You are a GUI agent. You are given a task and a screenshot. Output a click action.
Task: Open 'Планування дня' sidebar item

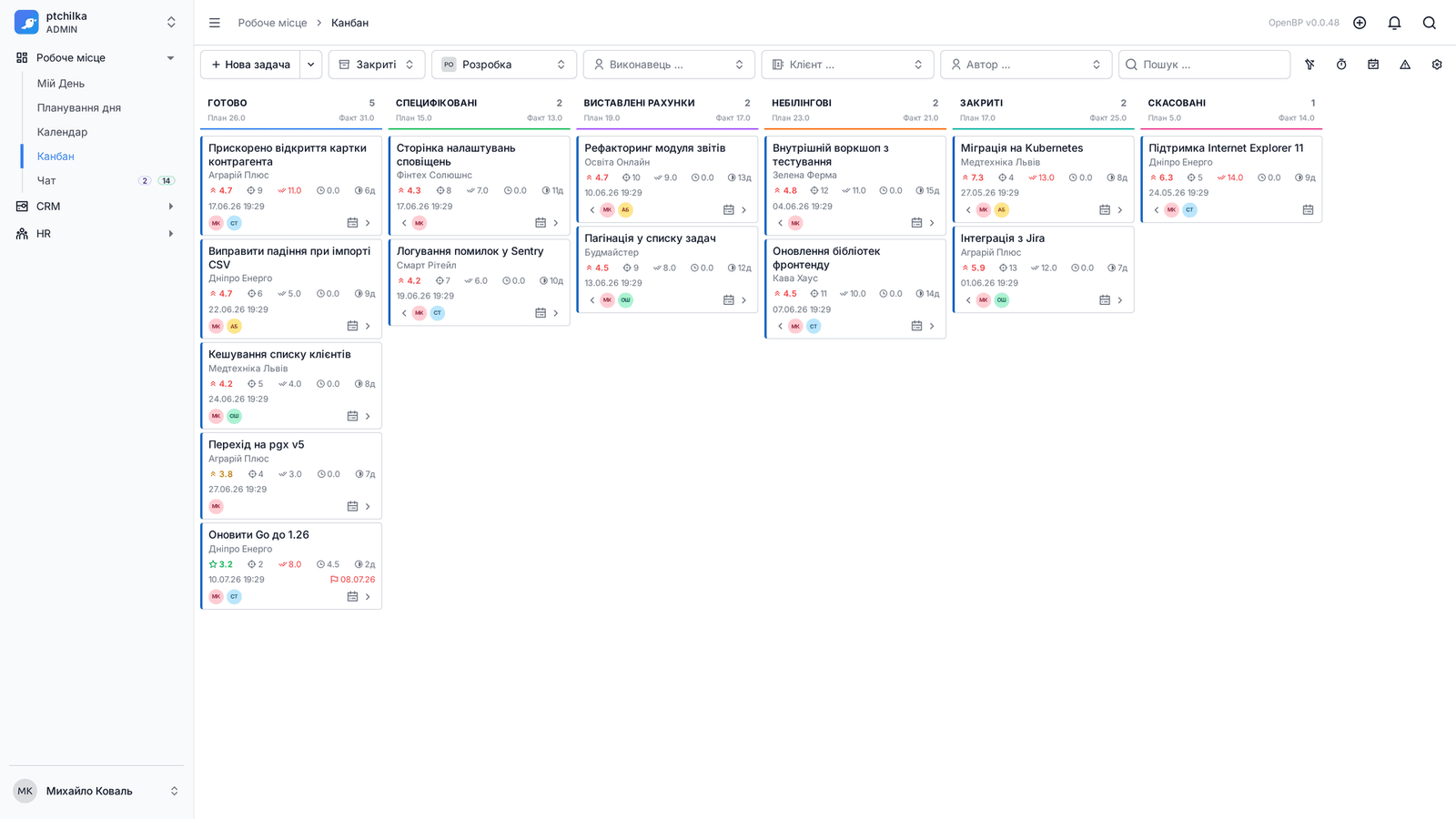coord(79,107)
